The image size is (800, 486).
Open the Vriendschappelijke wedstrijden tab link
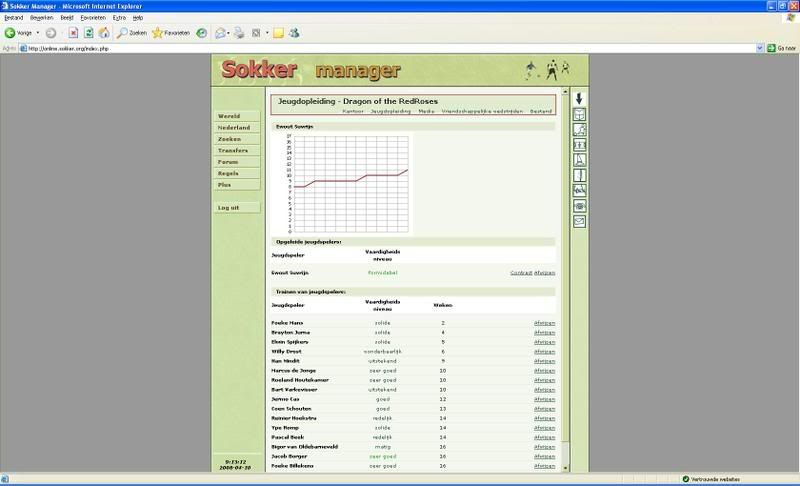pyautogui.click(x=482, y=111)
